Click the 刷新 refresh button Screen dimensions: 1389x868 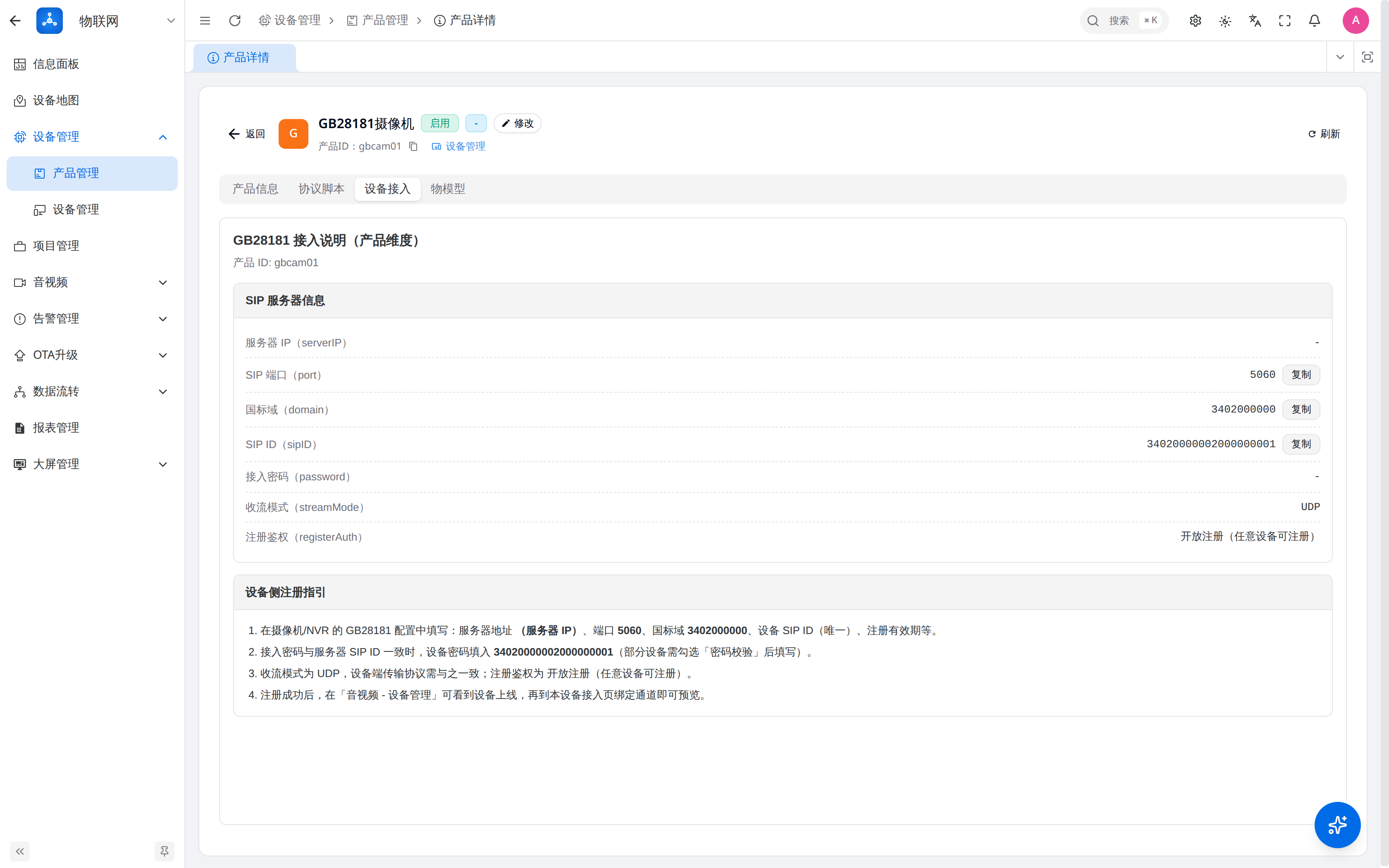click(x=1324, y=134)
